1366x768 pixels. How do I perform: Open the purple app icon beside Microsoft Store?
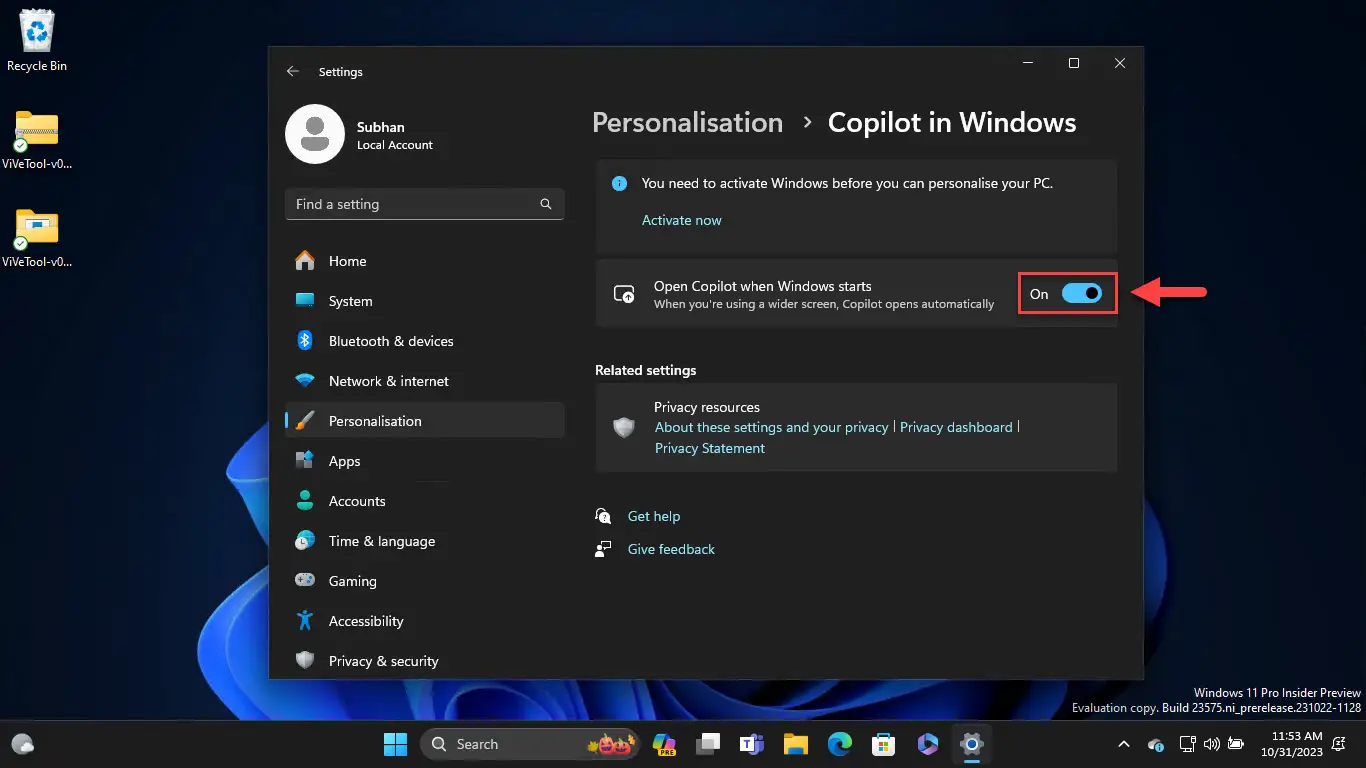927,744
